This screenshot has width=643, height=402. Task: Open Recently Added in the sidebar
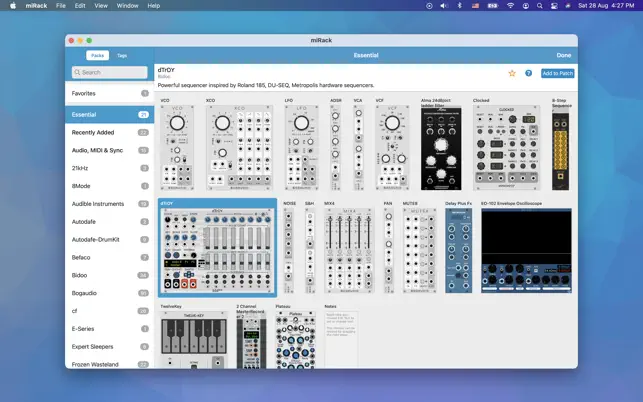(x=109, y=132)
